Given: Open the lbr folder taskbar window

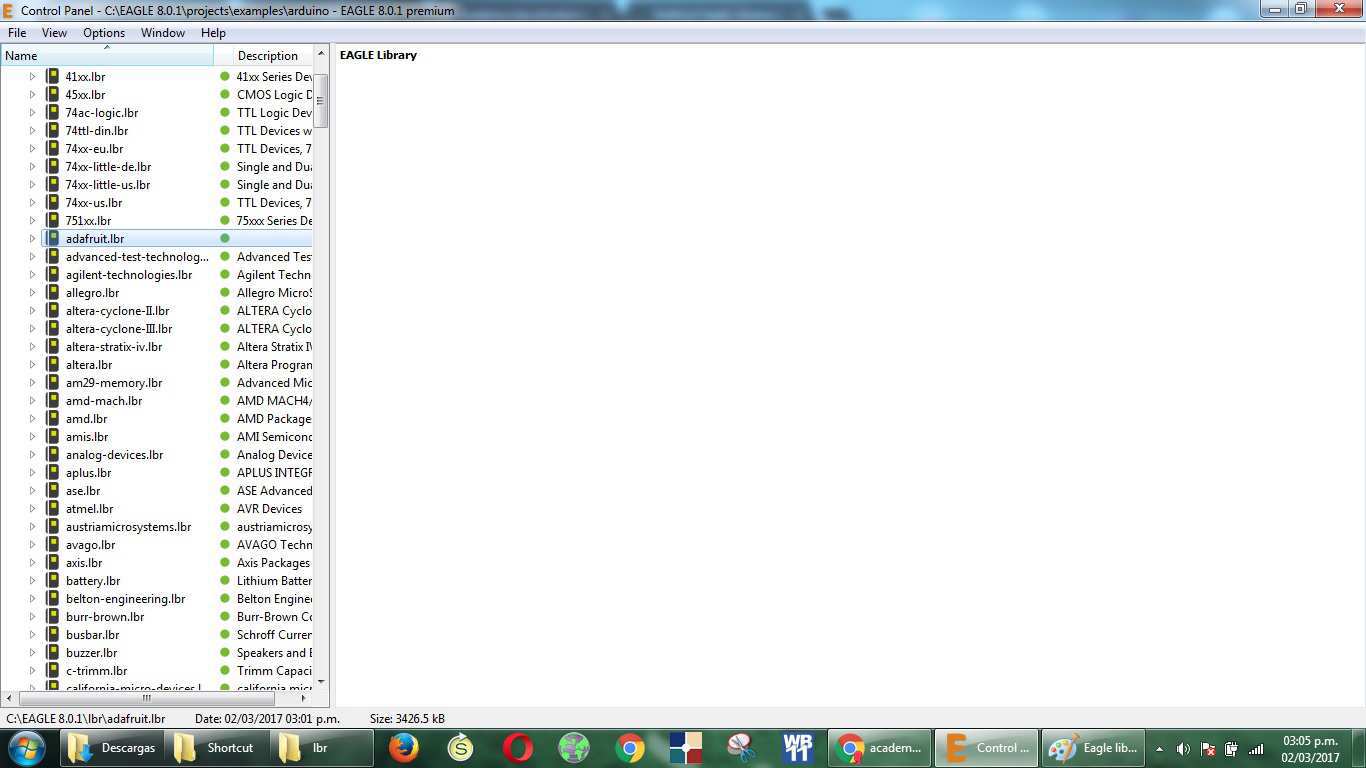Looking at the screenshot, I should pos(320,748).
